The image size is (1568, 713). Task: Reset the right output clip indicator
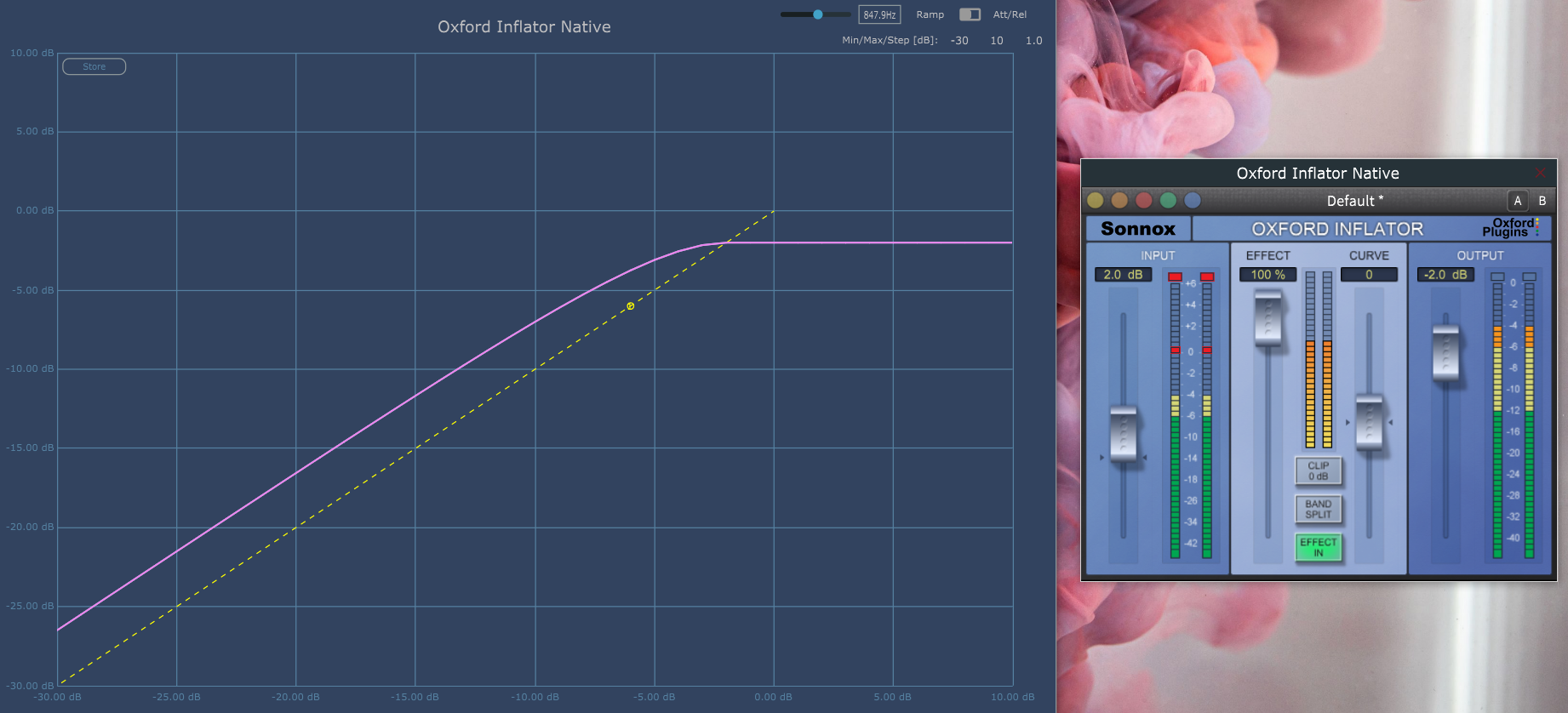1529,277
